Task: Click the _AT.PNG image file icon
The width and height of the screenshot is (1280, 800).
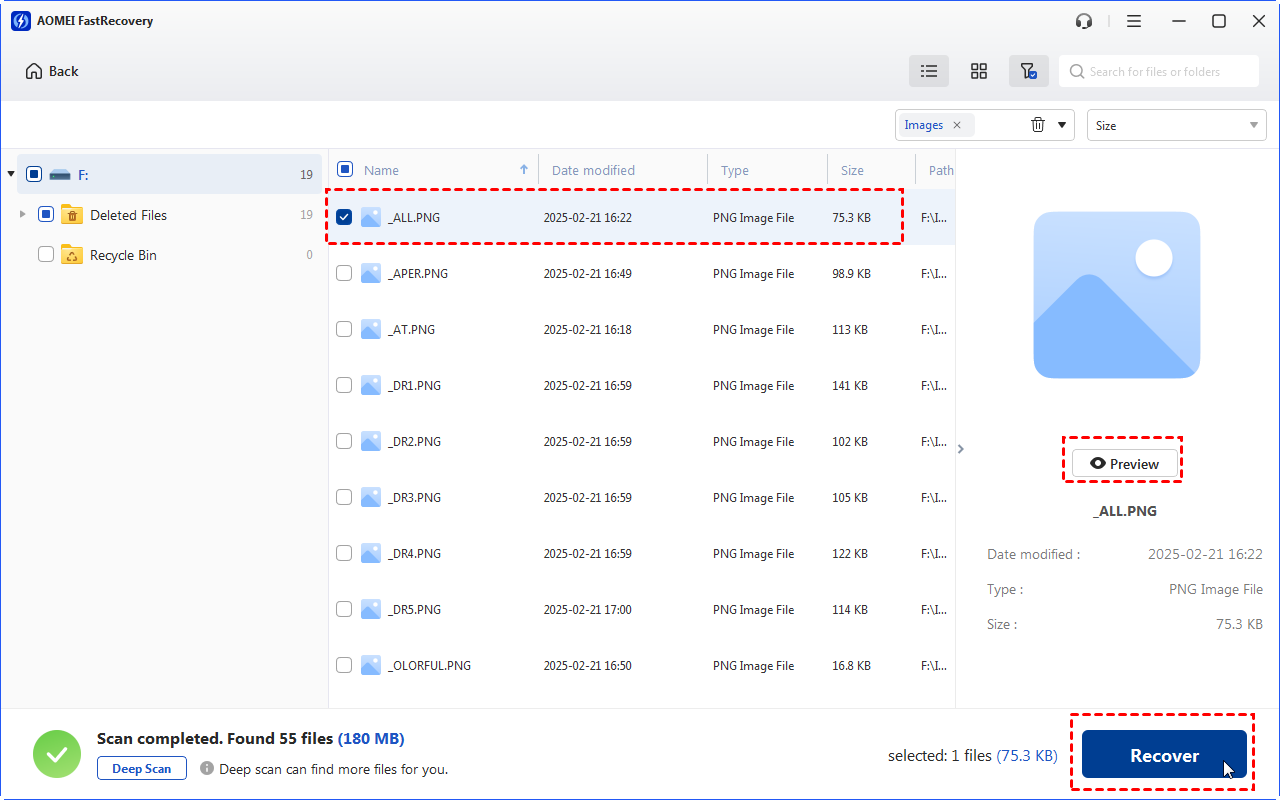Action: pyautogui.click(x=371, y=329)
